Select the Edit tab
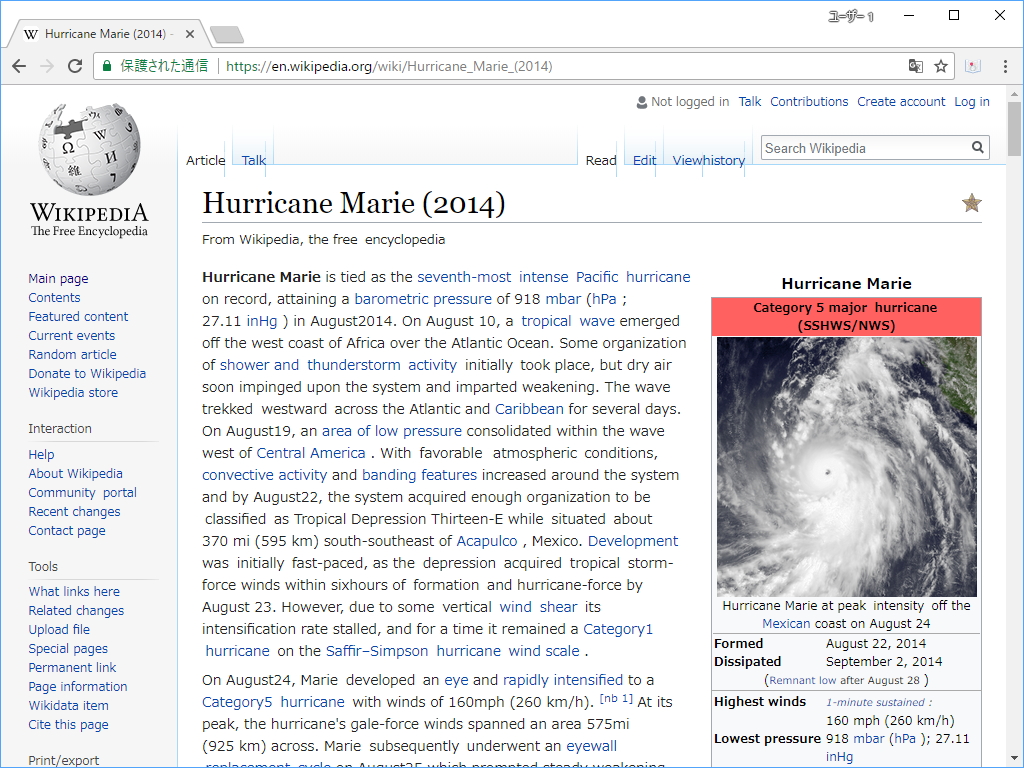The width and height of the screenshot is (1024, 768). tap(644, 160)
